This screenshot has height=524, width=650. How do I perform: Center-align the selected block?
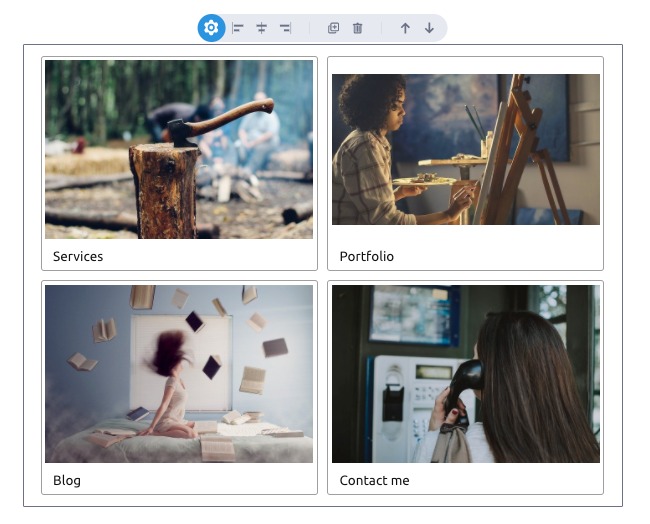[x=262, y=28]
